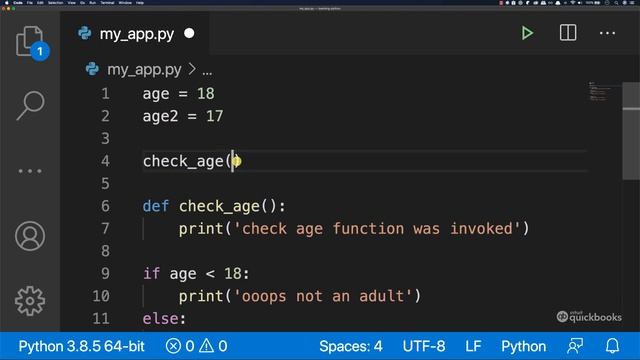The height and width of the screenshot is (360, 640).
Task: Click the warnings triangle in the status bar
Action: coord(207,346)
